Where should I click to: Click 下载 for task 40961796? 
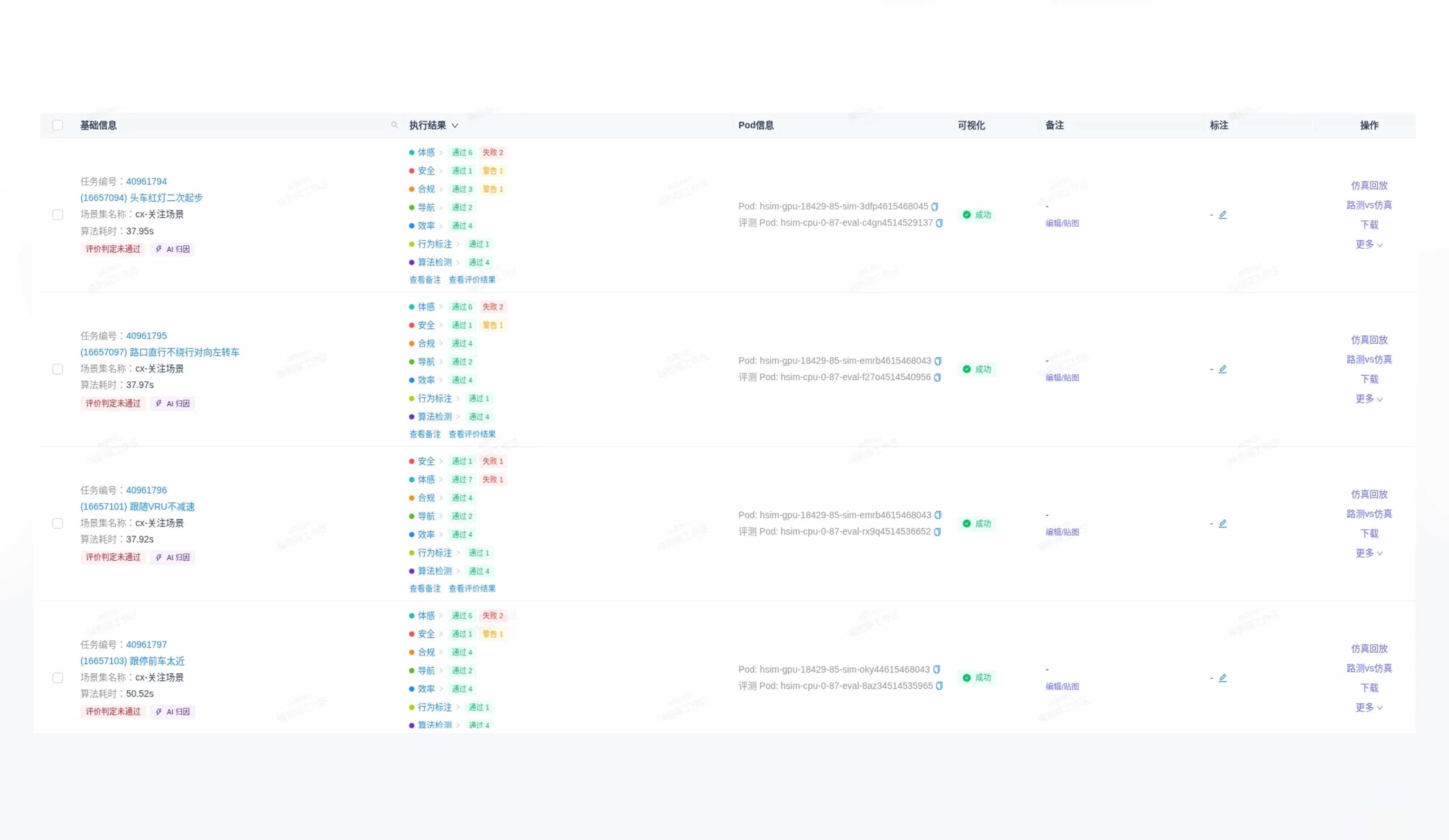coord(1369,533)
